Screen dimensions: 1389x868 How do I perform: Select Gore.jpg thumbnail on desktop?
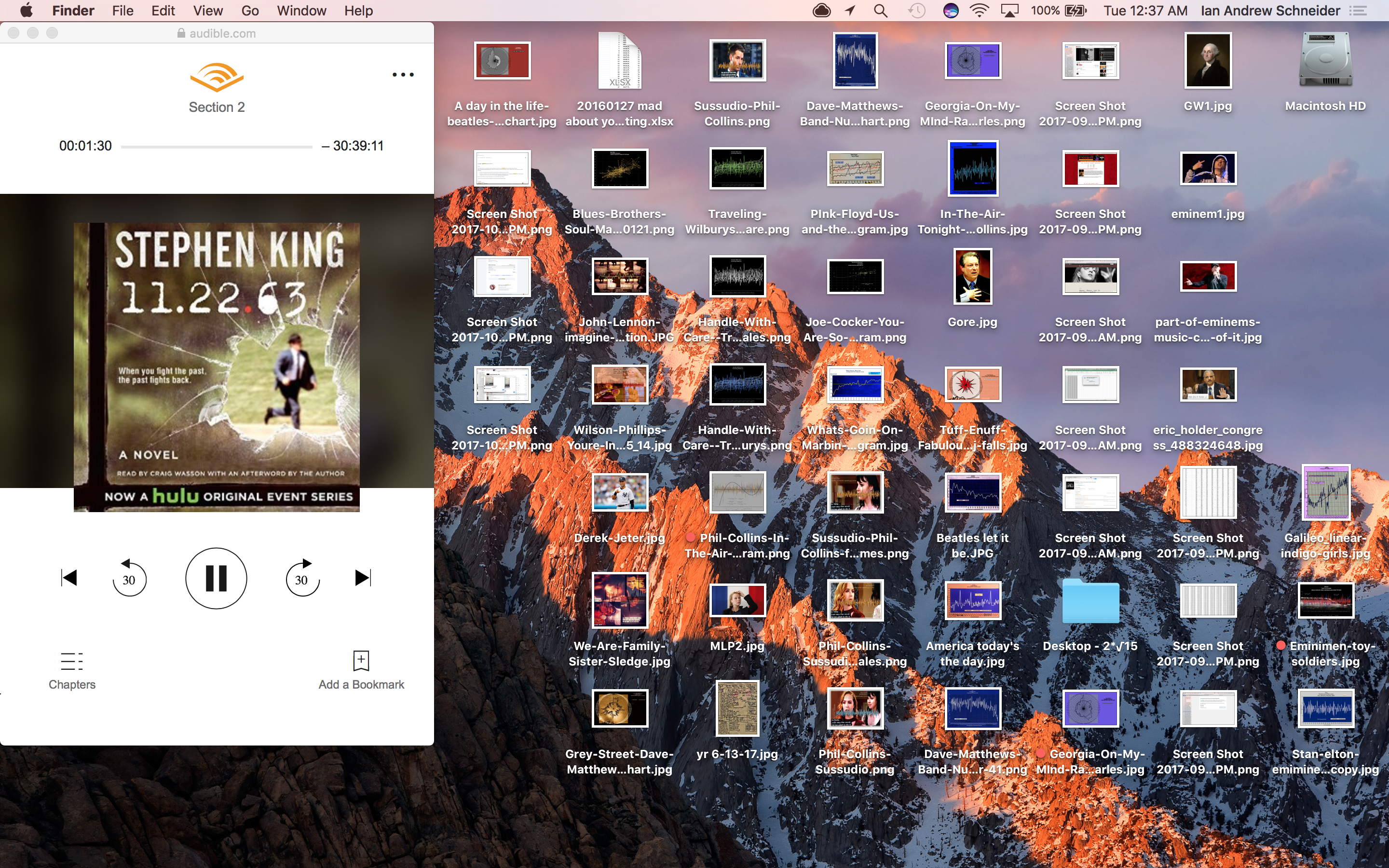pyautogui.click(x=972, y=277)
